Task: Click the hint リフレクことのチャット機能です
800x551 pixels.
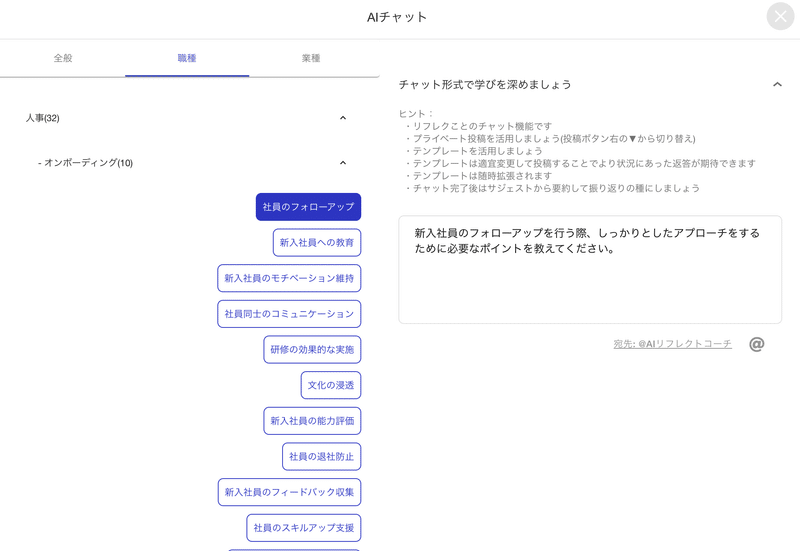Action: tap(482, 126)
